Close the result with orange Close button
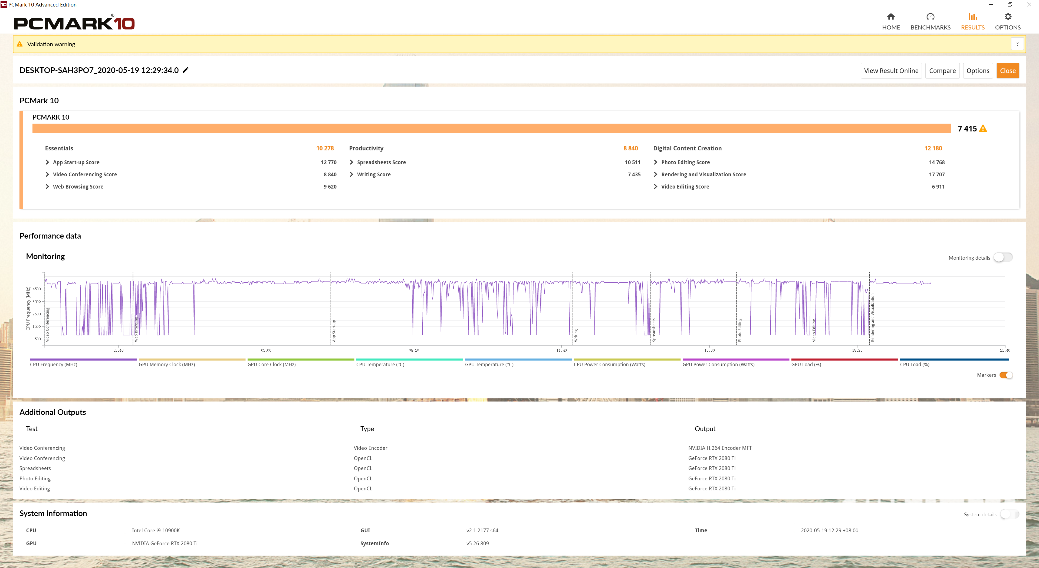The image size is (1039, 568). [1008, 70]
